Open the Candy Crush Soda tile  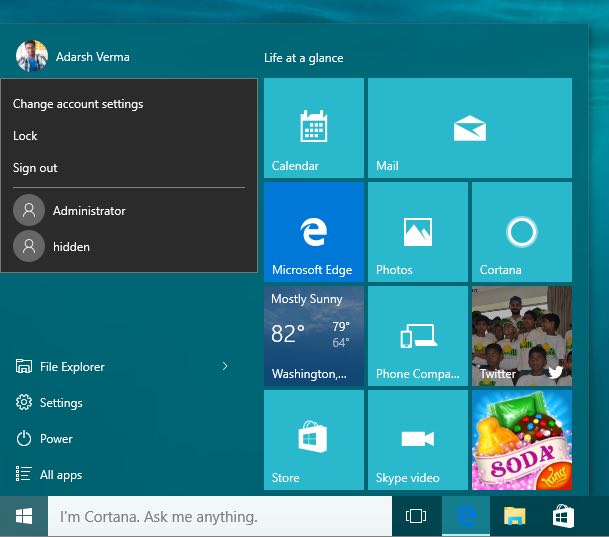pos(521,440)
